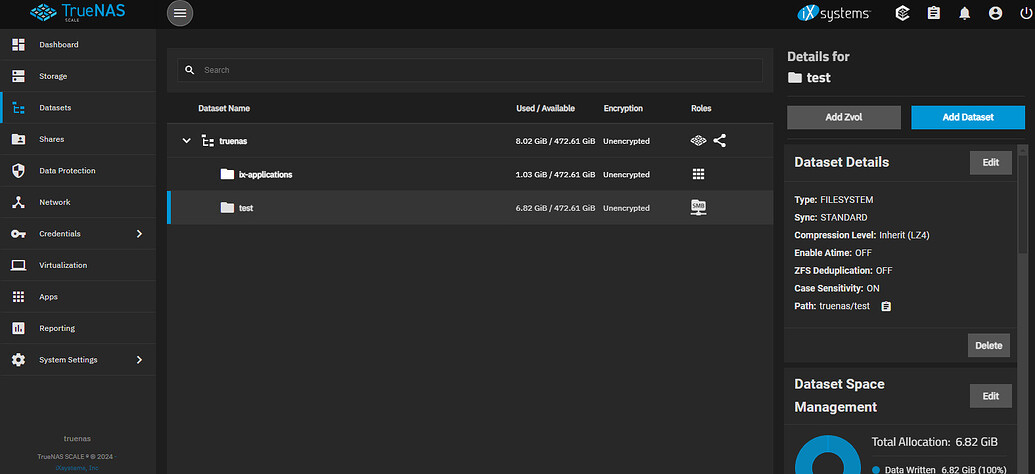Viewport: 1035px width, 474px height.
Task: Expand the System Settings submenu arrow
Action: [139, 360]
